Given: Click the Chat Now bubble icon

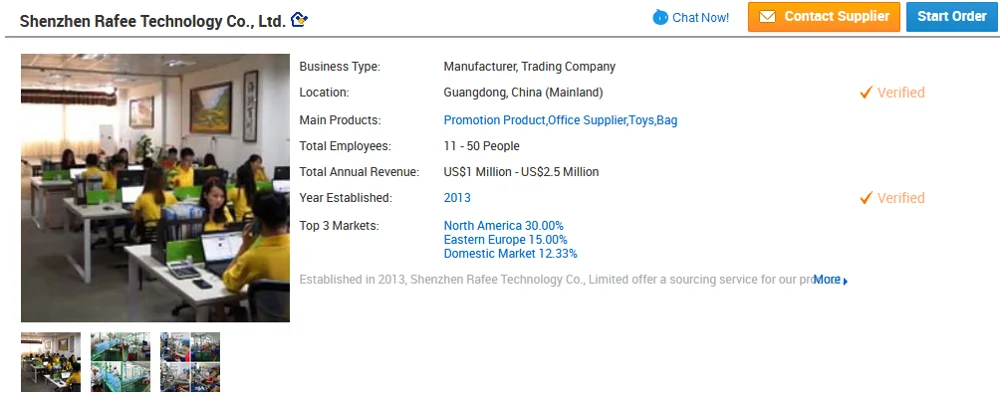Looking at the screenshot, I should tap(660, 17).
